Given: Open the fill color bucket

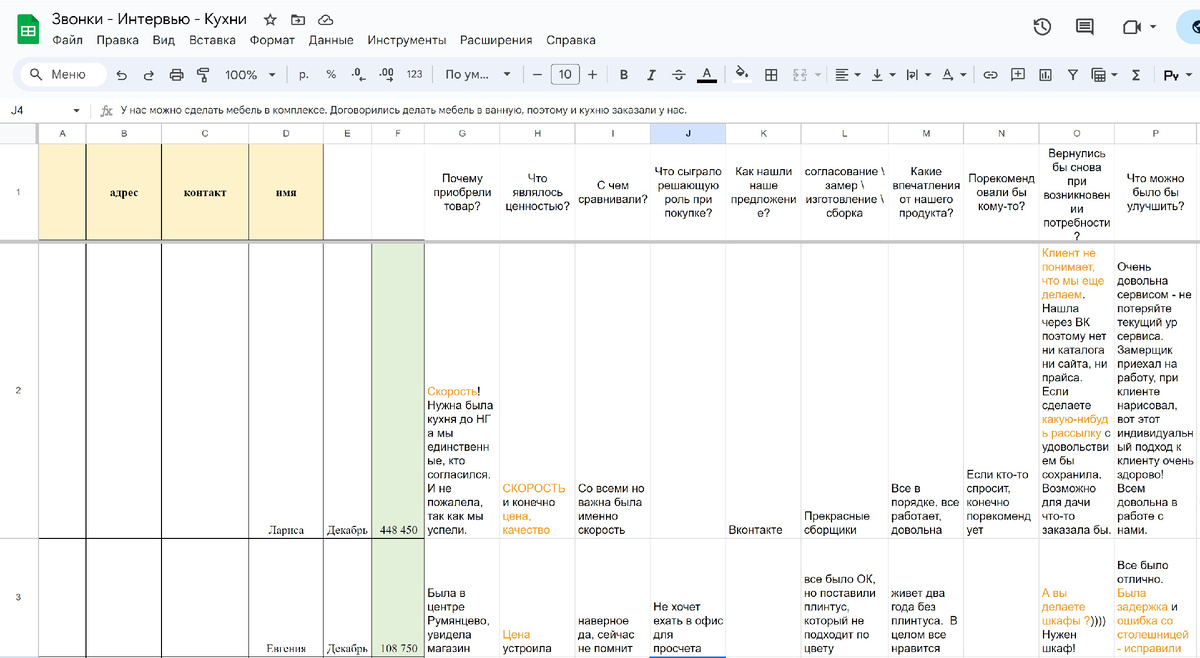Looking at the screenshot, I should [742, 75].
